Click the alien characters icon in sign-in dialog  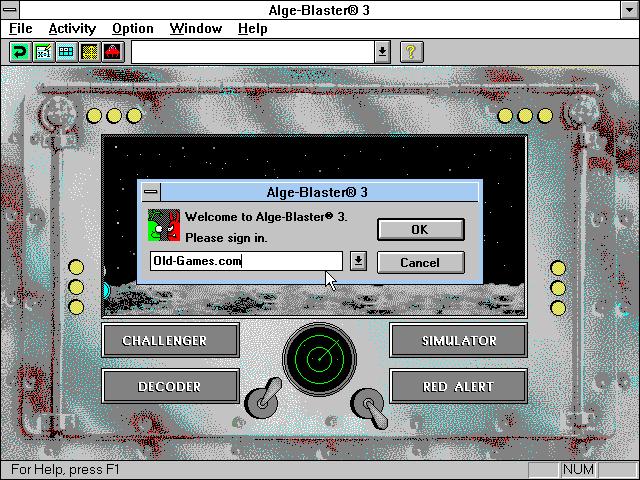(x=164, y=225)
